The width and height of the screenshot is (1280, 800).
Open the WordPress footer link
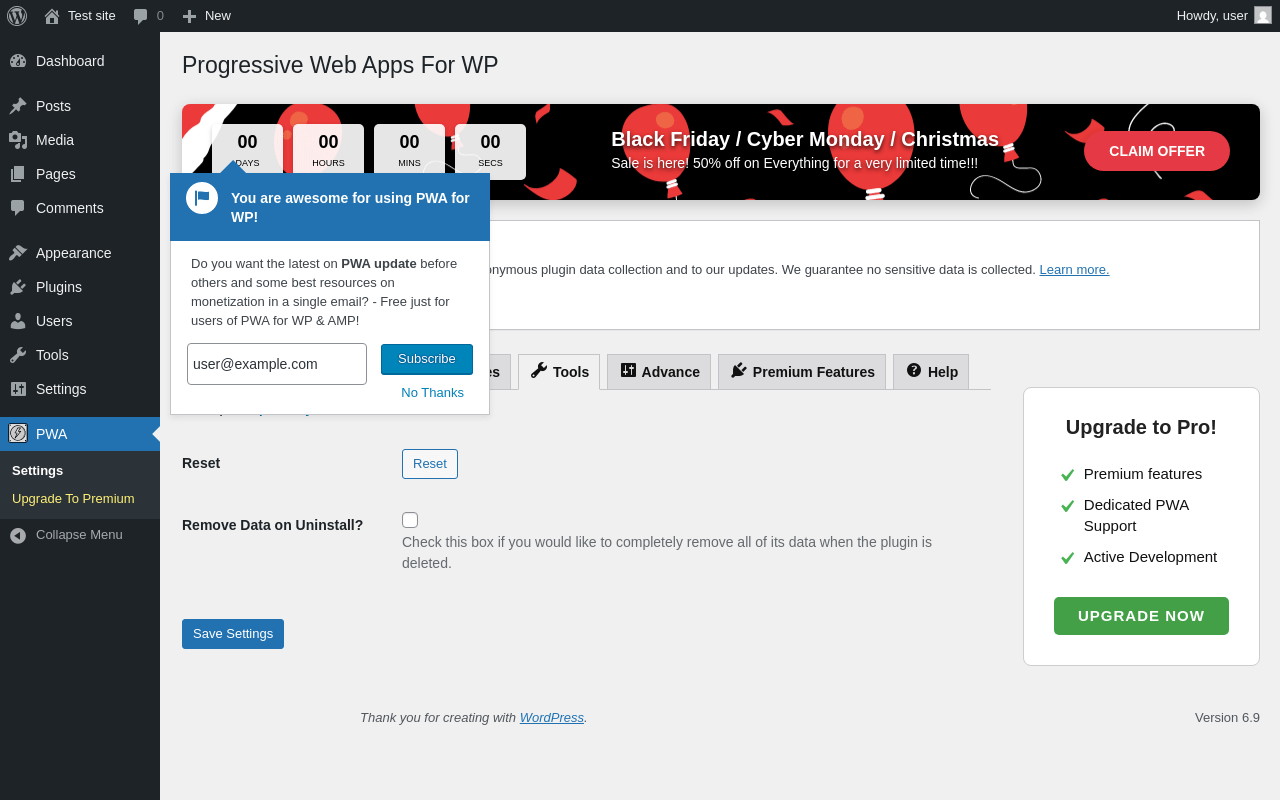click(552, 717)
